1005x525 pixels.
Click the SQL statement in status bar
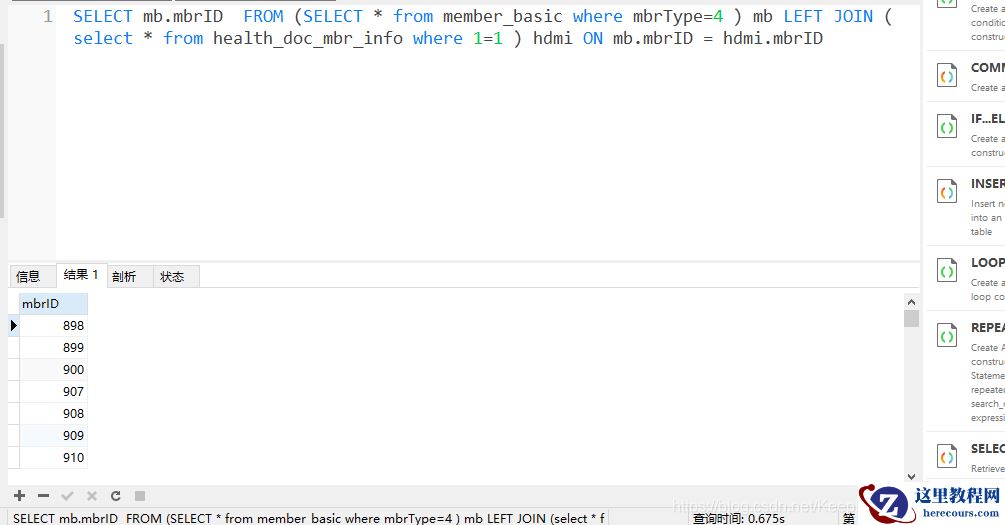[308, 518]
